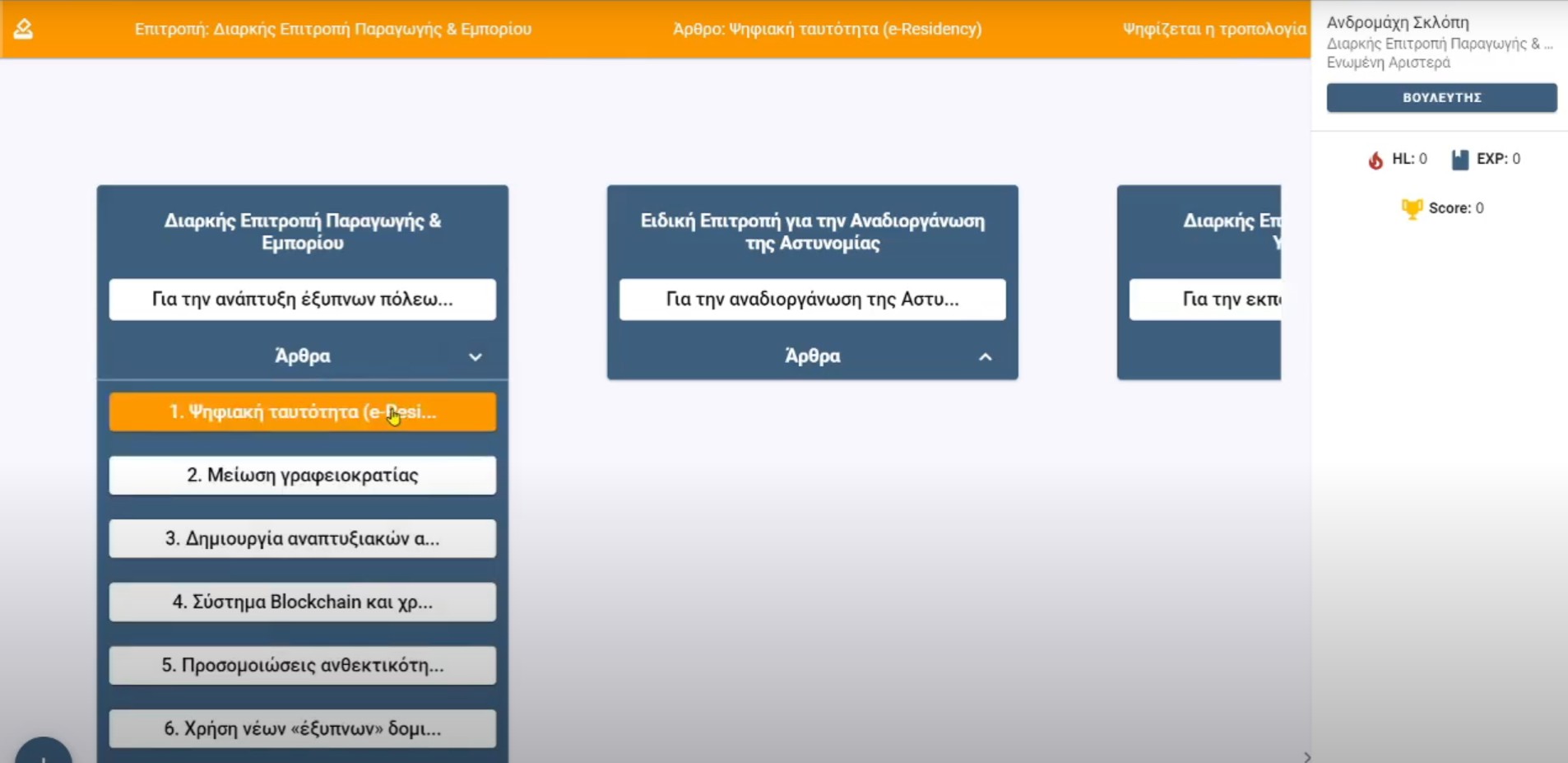The height and width of the screenshot is (763, 1568).
Task: Click the EXP book icon
Action: click(1459, 160)
